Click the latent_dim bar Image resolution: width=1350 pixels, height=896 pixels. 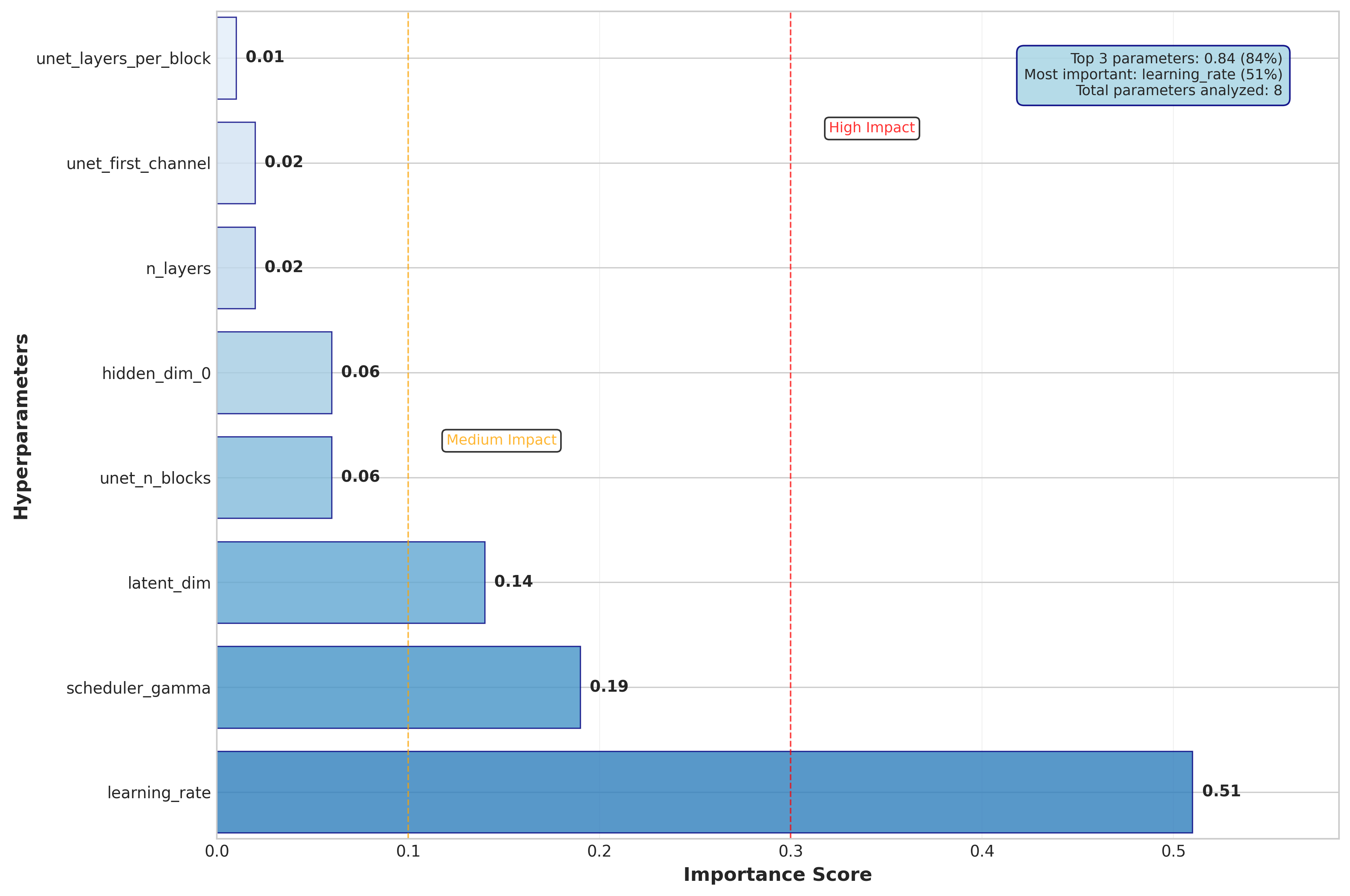point(350,582)
